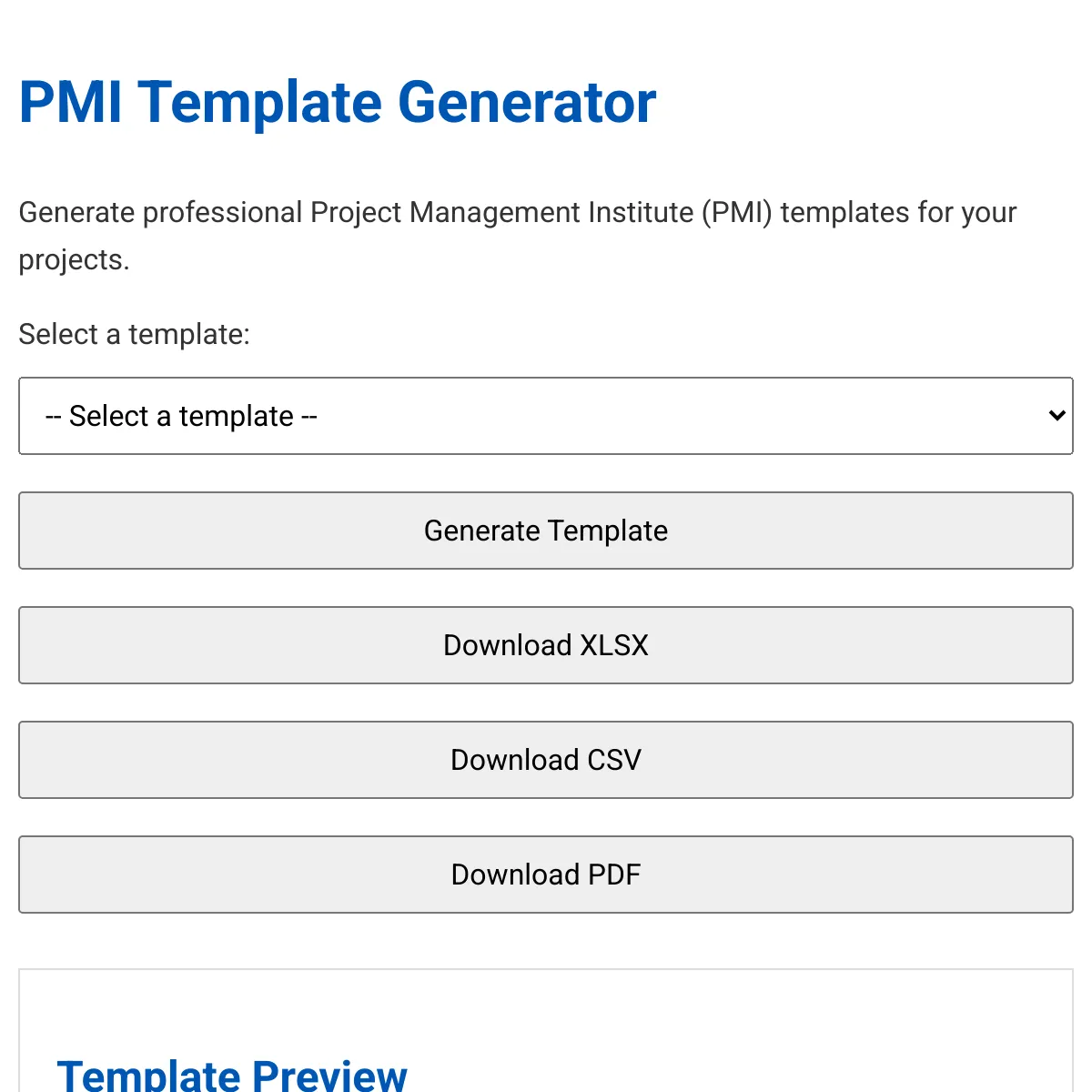Save the template as comma-separated values
The width and height of the screenshot is (1092, 1092).
pos(546,760)
